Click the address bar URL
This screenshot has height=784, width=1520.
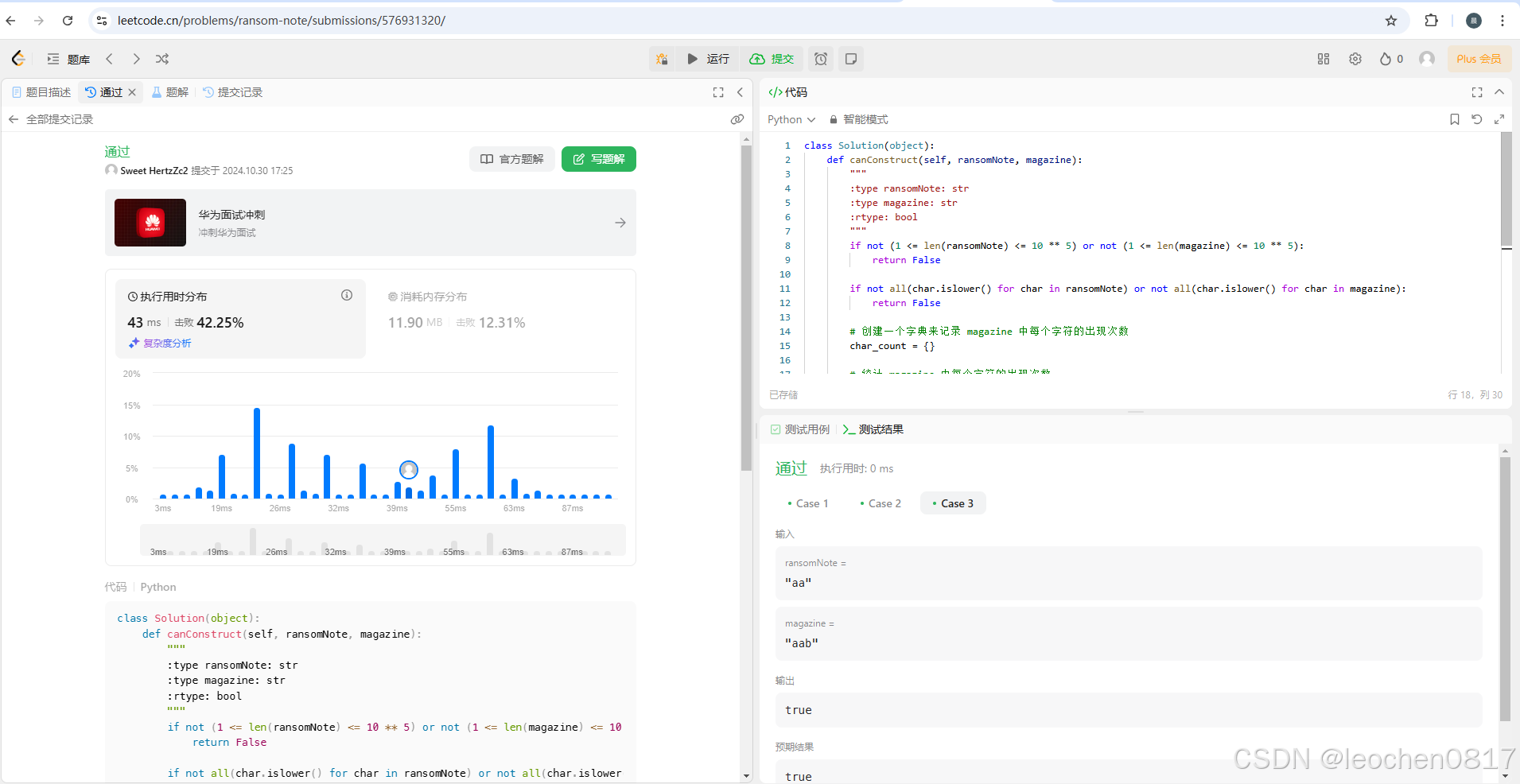click(282, 21)
